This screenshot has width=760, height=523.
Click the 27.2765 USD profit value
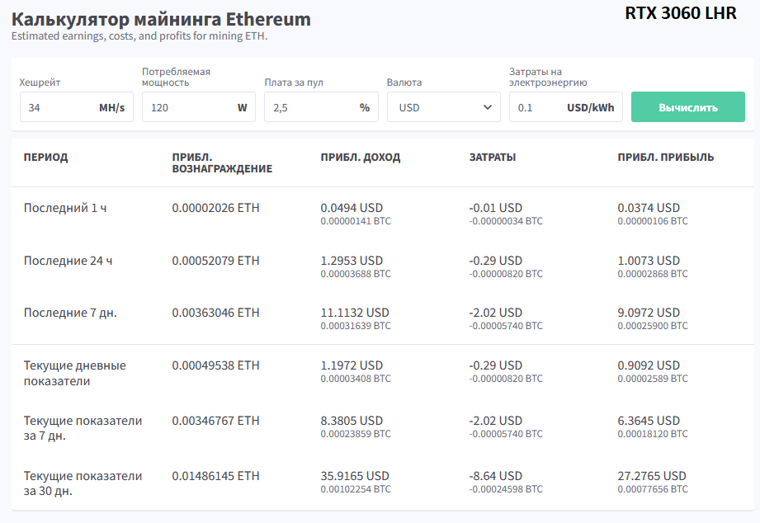[652, 476]
